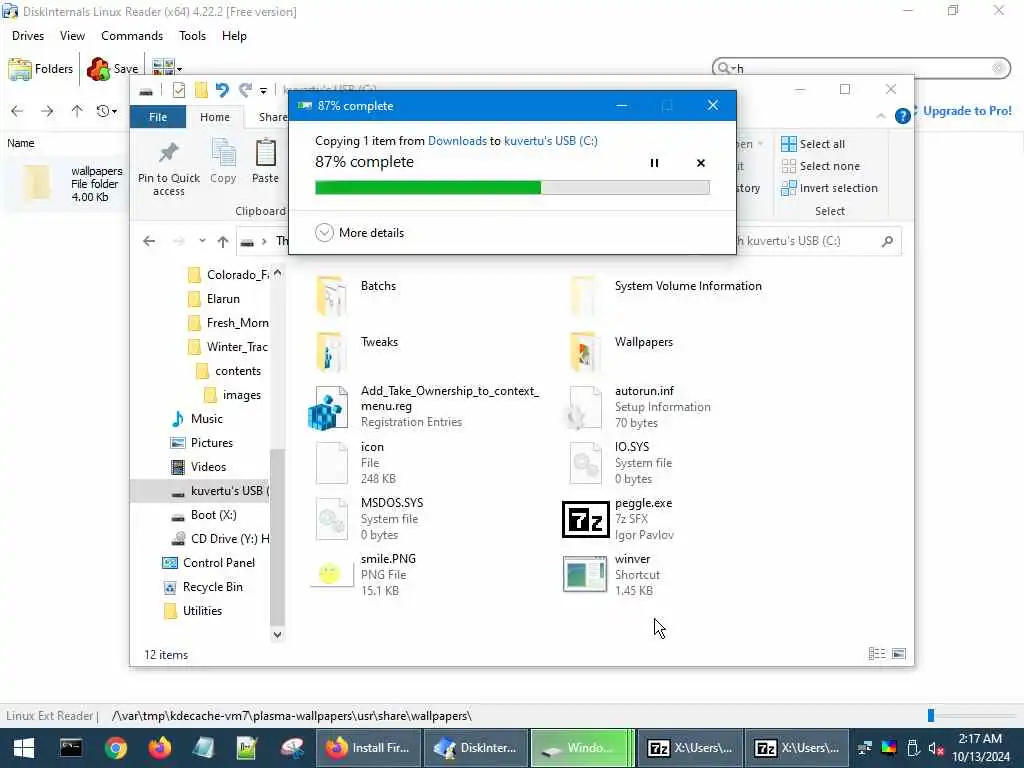
Task: Click Upgrade to Pro link
Action: (x=967, y=111)
